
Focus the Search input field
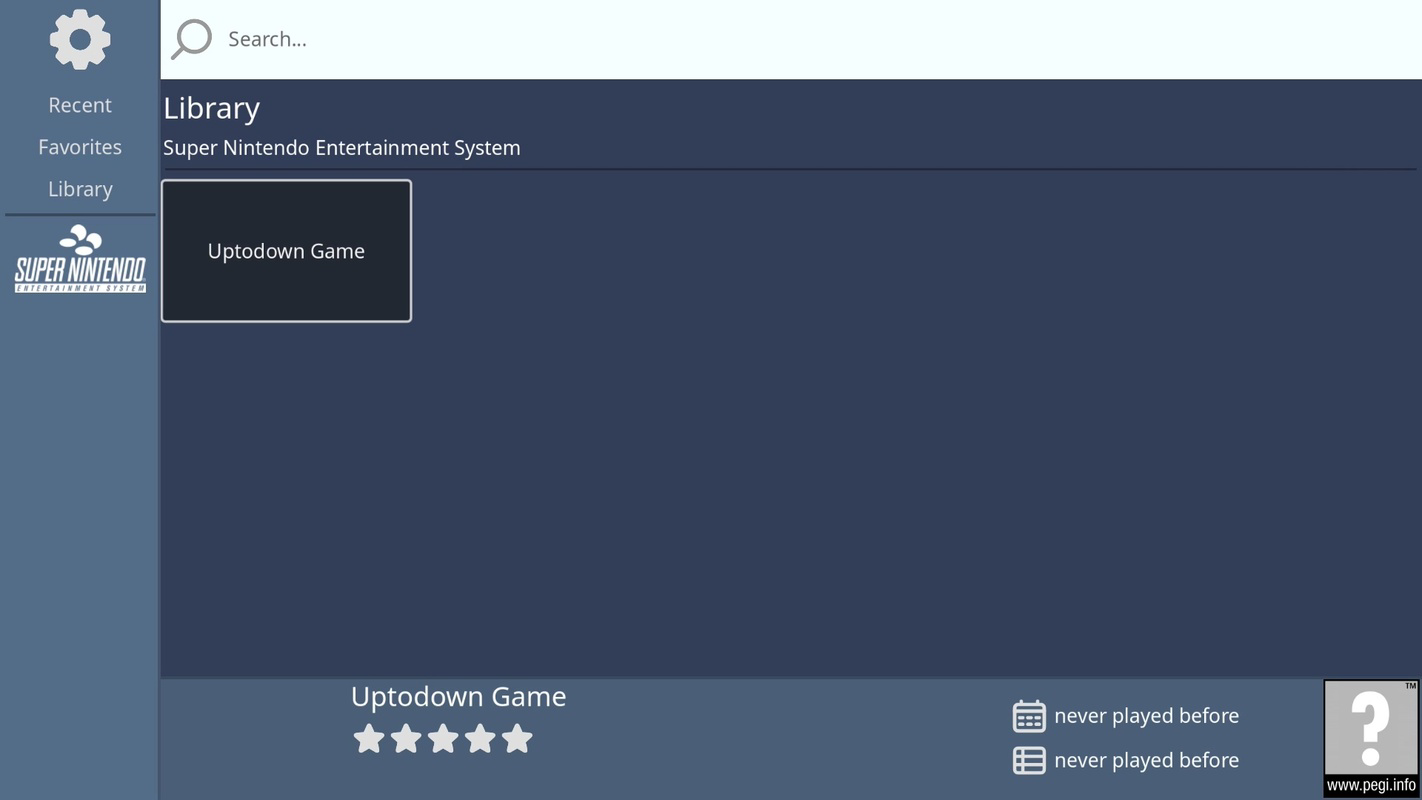pyautogui.click(x=791, y=39)
